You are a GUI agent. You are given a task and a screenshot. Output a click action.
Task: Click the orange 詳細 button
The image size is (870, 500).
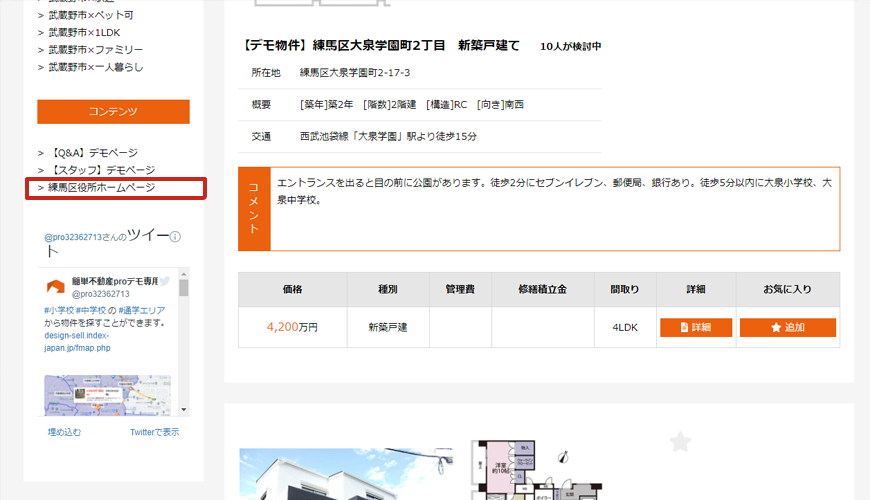(x=696, y=327)
